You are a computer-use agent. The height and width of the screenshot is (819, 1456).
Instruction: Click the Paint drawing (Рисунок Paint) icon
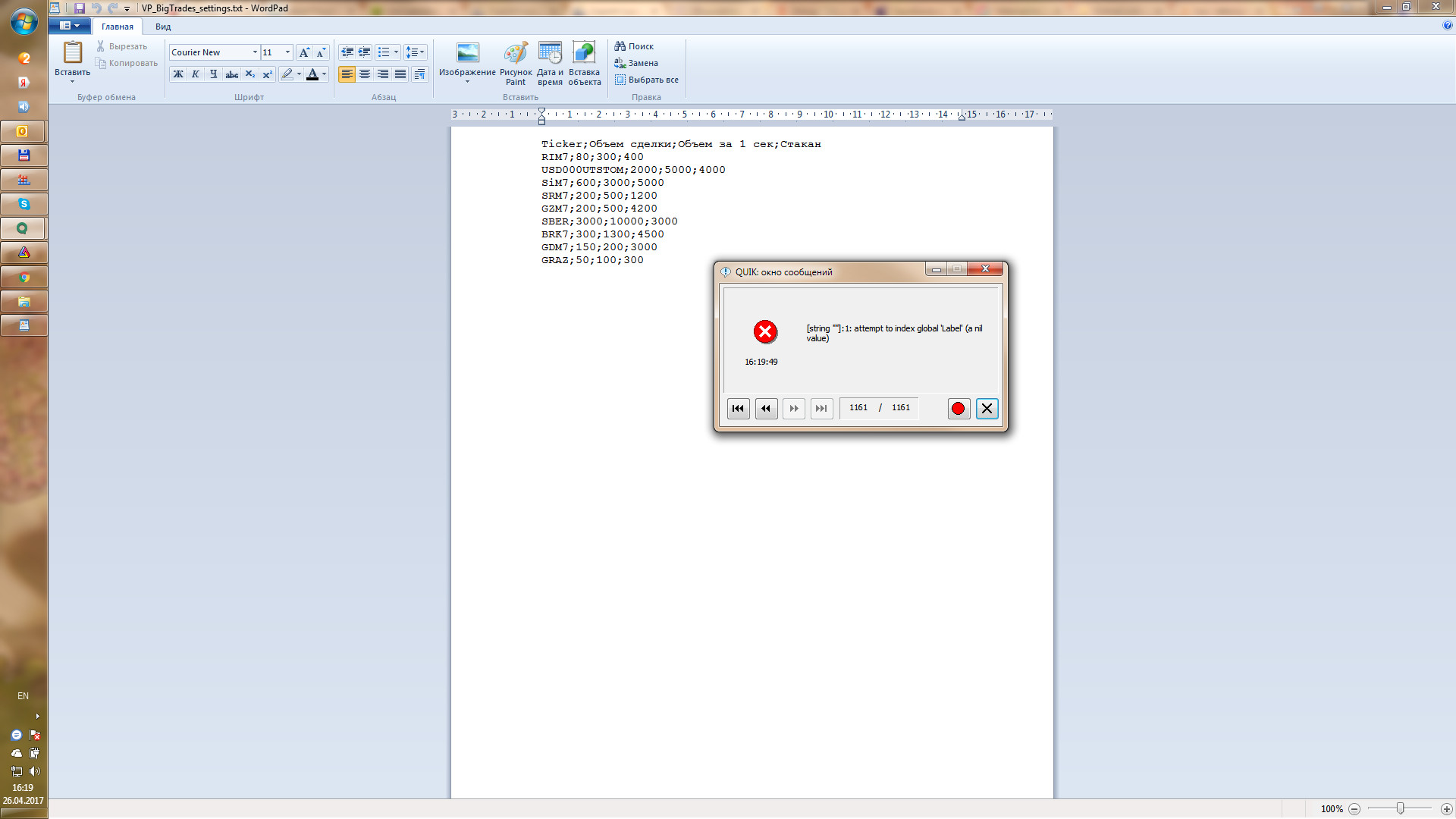[516, 62]
